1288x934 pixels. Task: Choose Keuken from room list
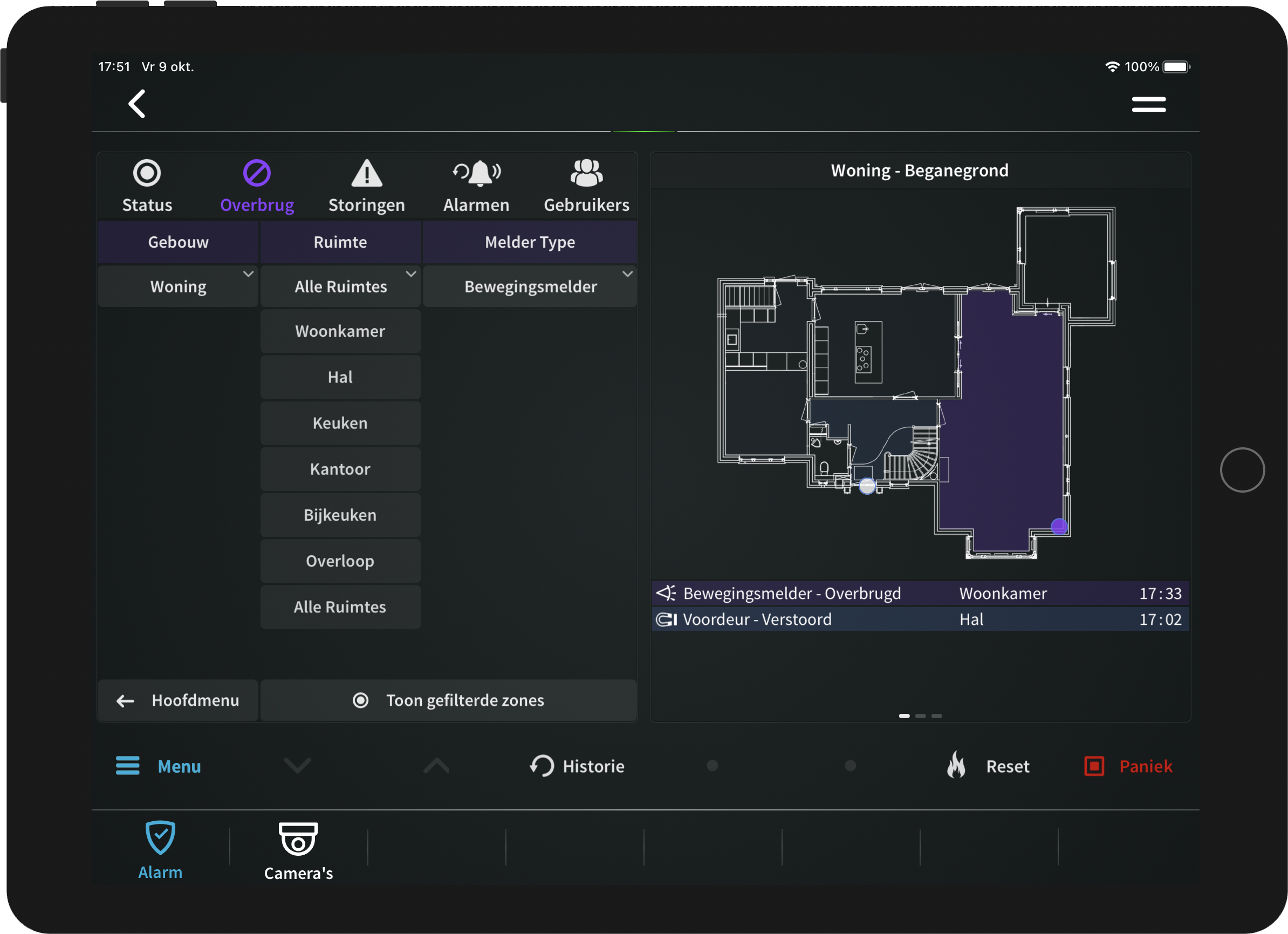[340, 423]
